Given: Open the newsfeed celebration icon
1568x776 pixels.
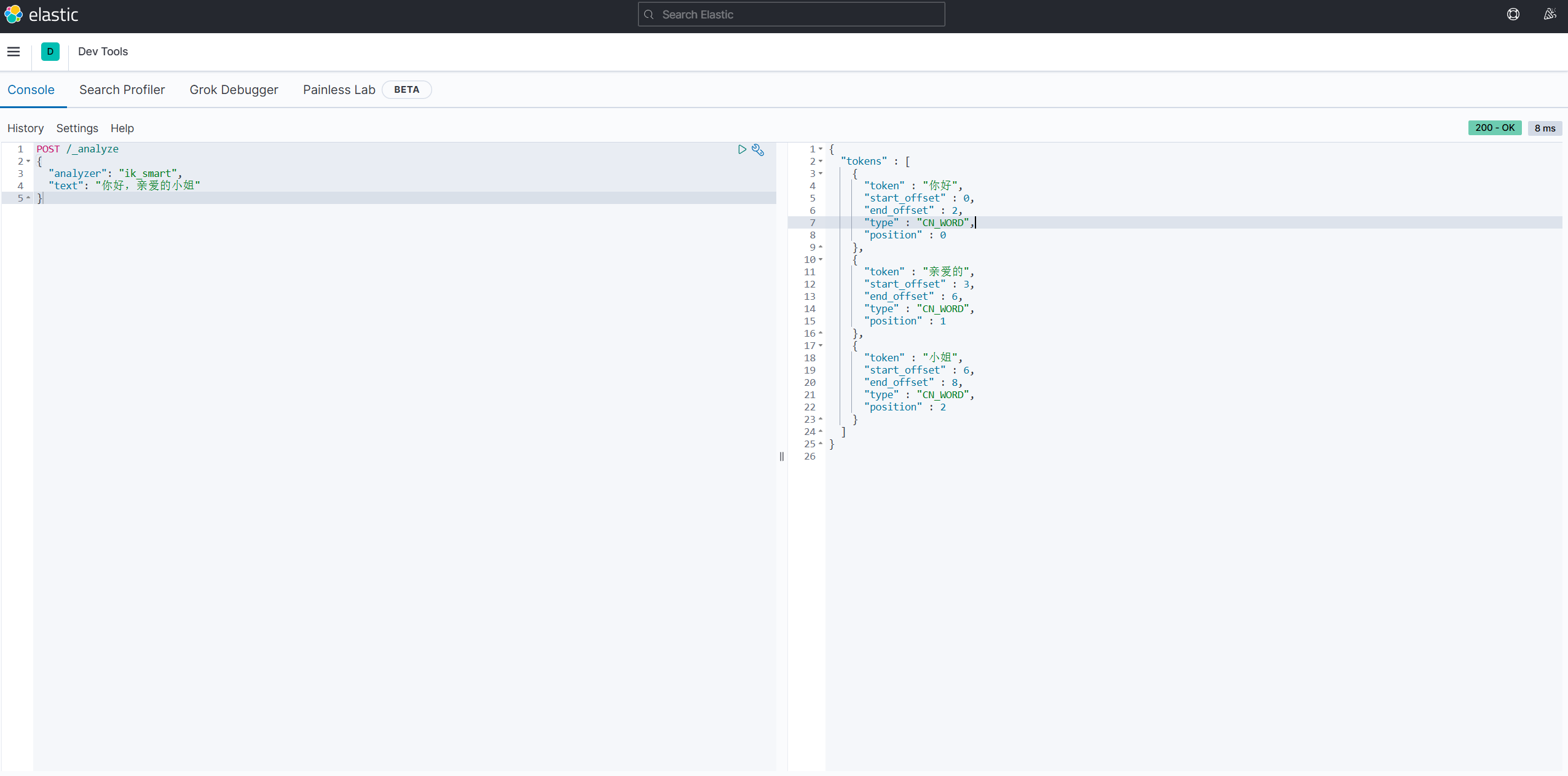Looking at the screenshot, I should [x=1550, y=14].
